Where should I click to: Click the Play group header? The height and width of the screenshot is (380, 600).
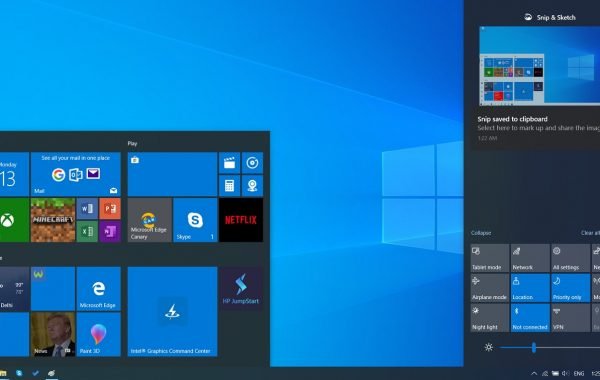(132, 144)
